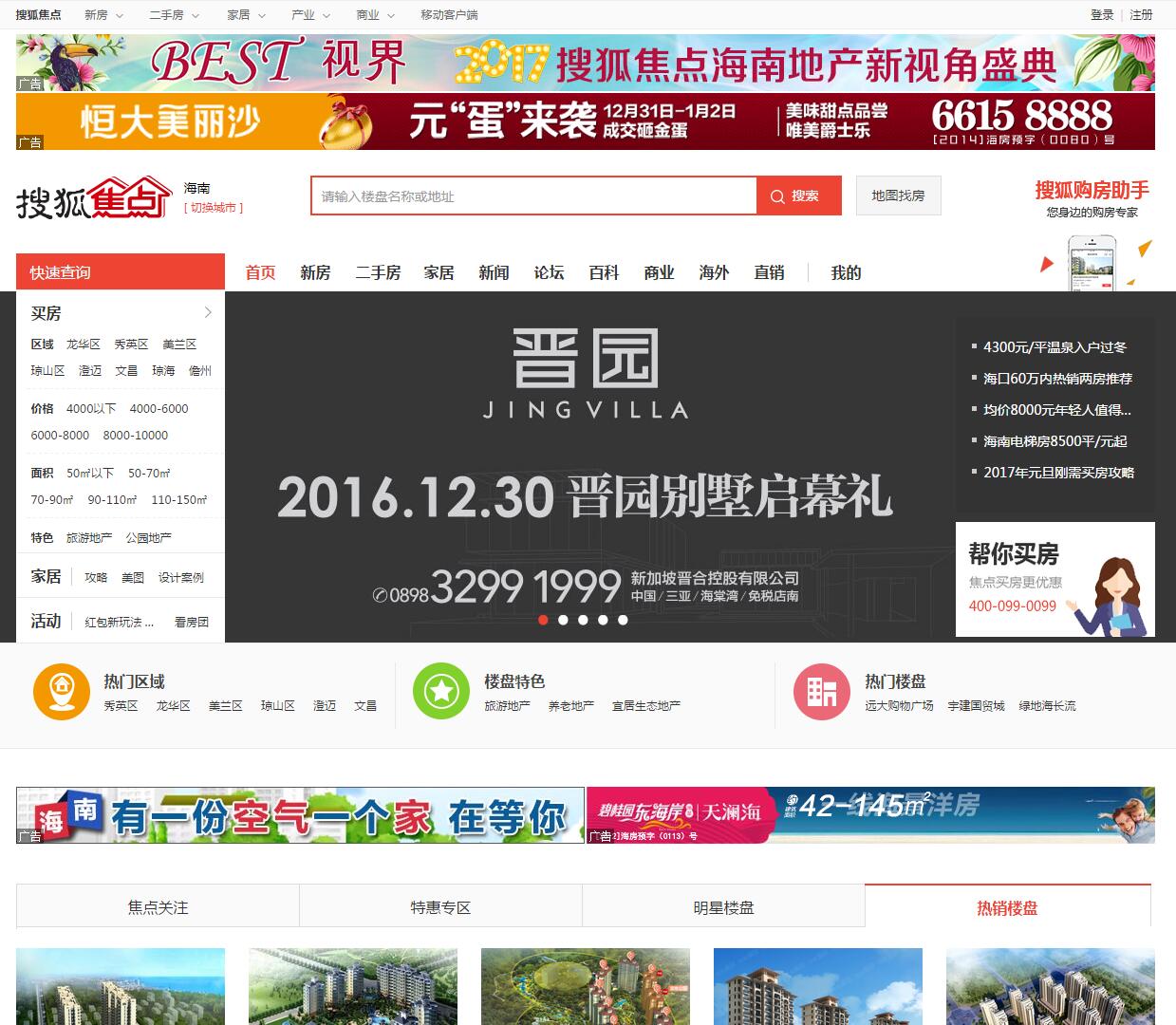Open the 新闻 nav item

pyautogui.click(x=494, y=272)
